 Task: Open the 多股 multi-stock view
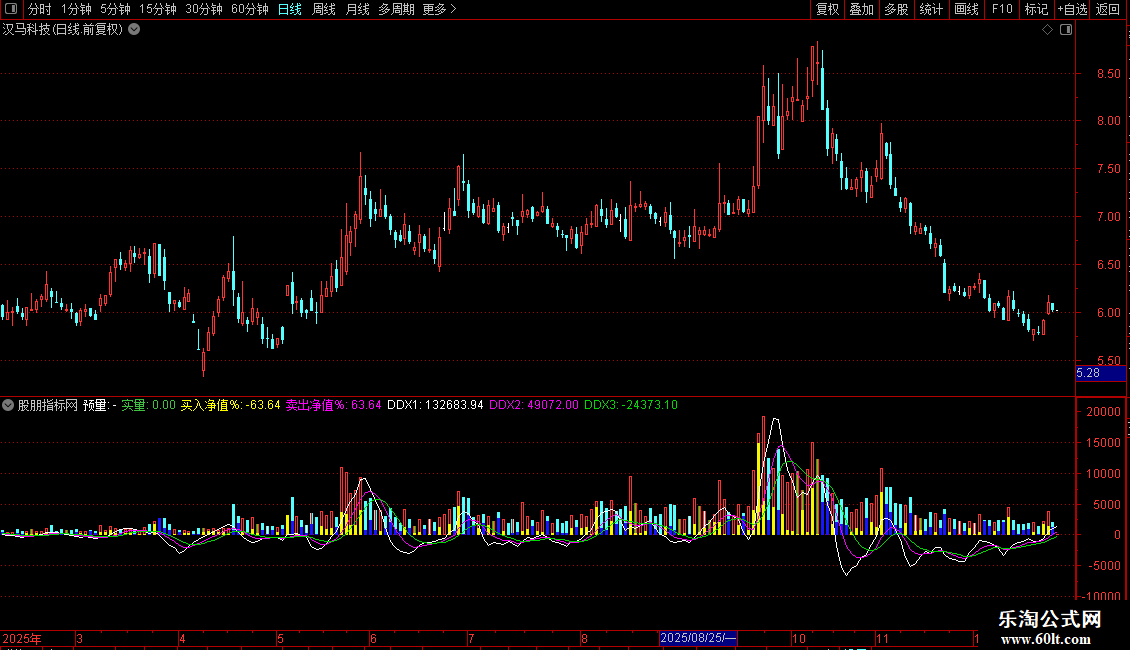[x=896, y=9]
